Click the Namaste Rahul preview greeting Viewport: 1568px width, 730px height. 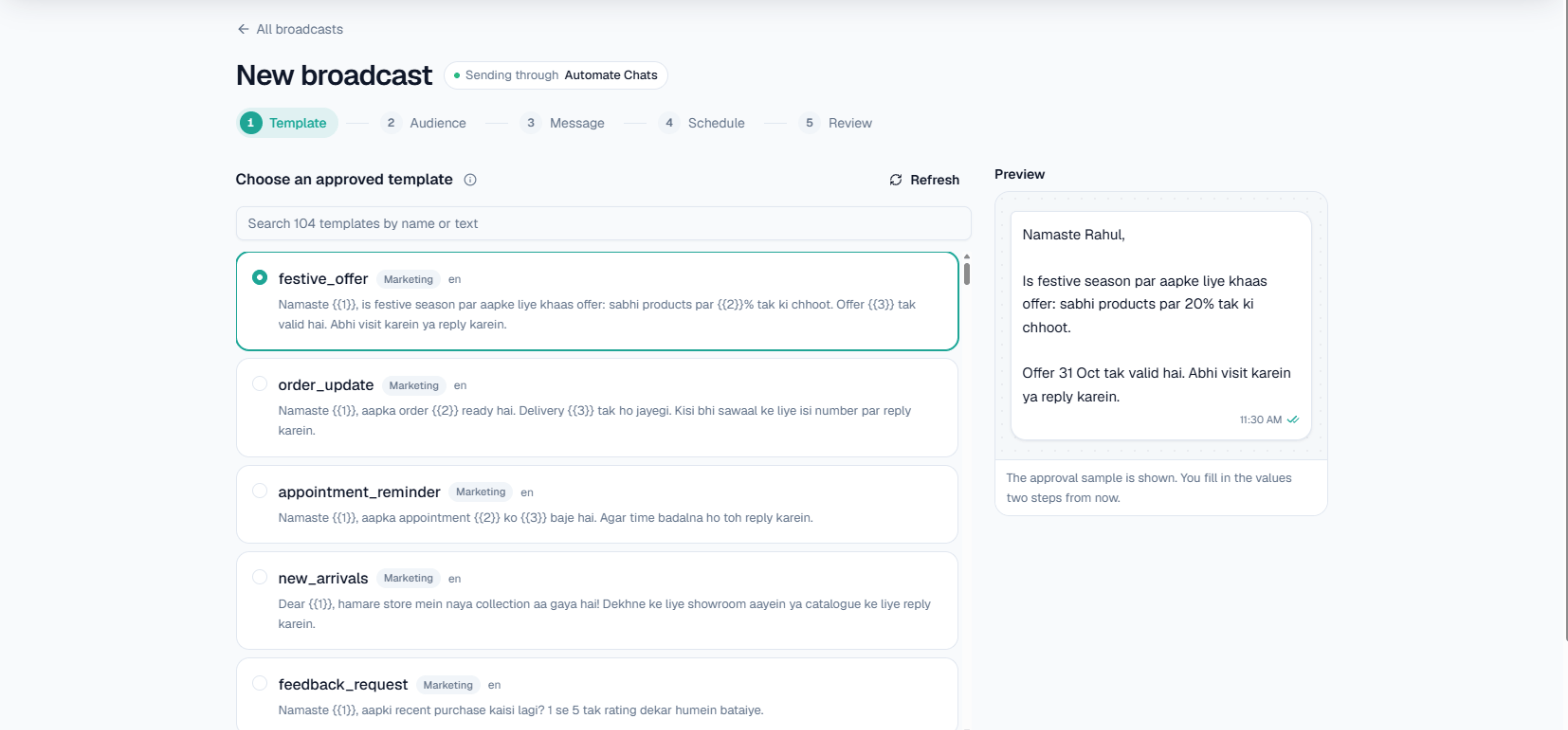(1074, 234)
